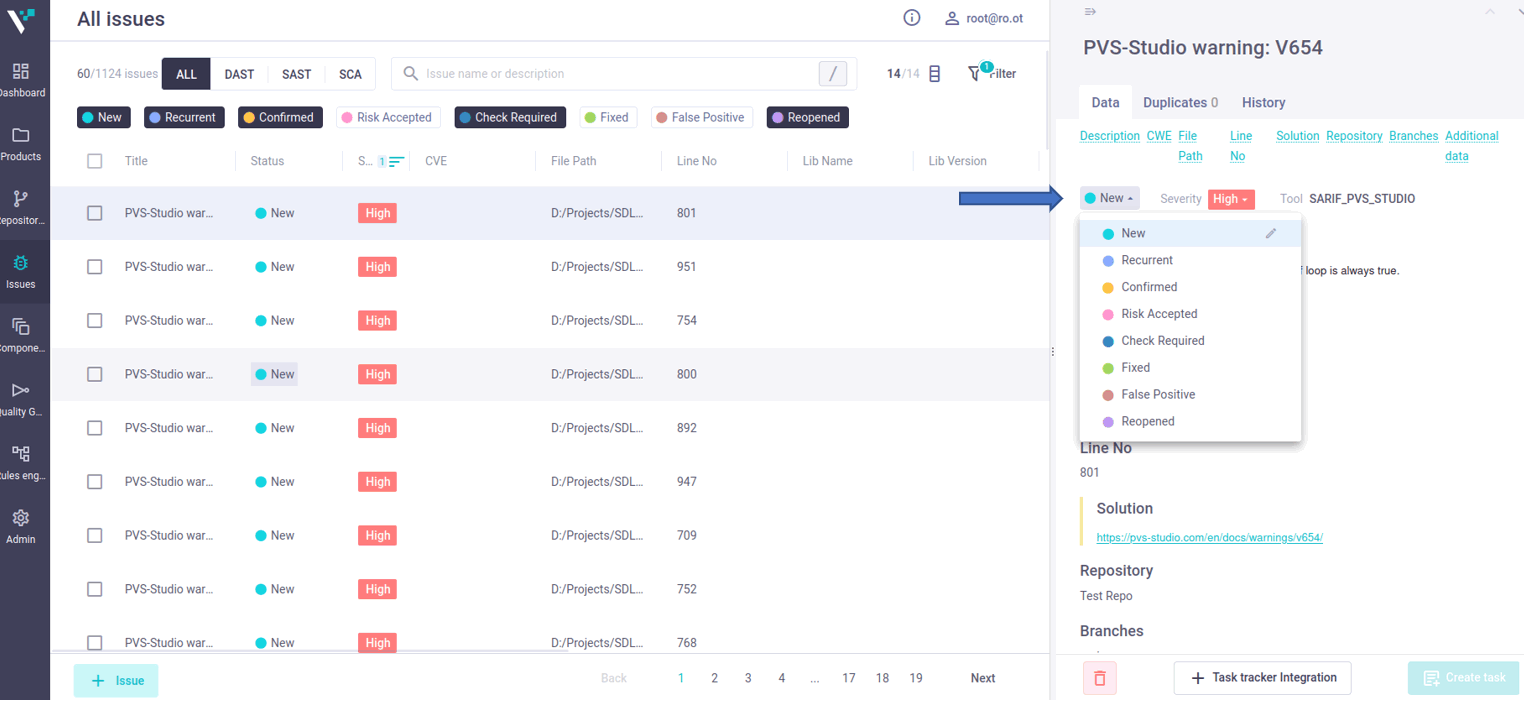Collapse the New status dropdown in details
Screen dimensions: 1524x704
coord(1110,199)
